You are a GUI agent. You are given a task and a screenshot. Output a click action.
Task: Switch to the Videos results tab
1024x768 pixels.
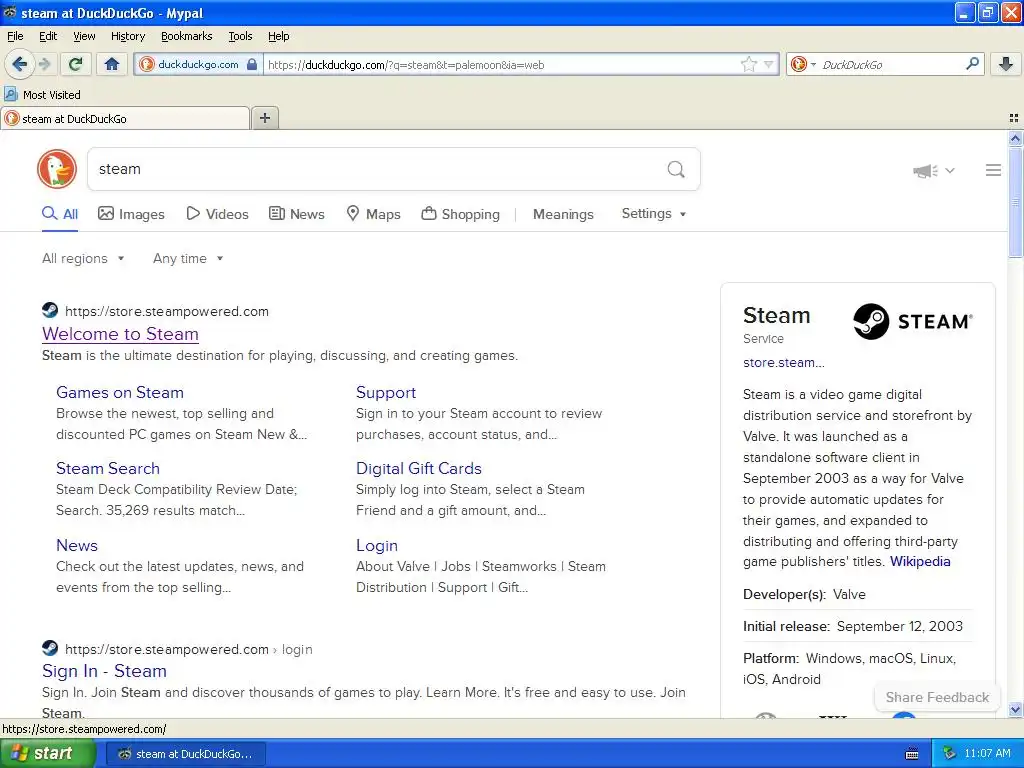tap(217, 214)
